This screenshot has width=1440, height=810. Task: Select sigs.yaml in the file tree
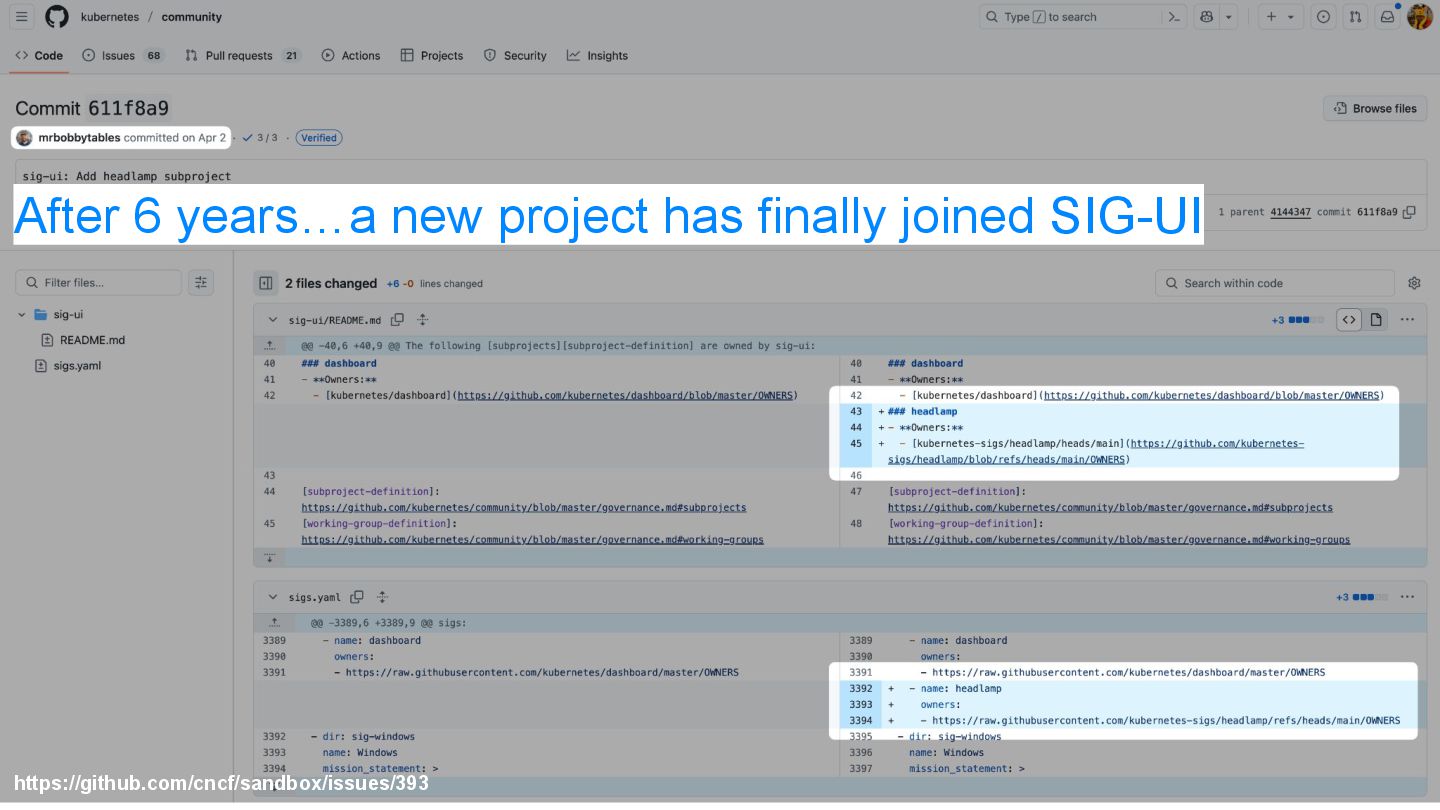pyautogui.click(x=77, y=366)
